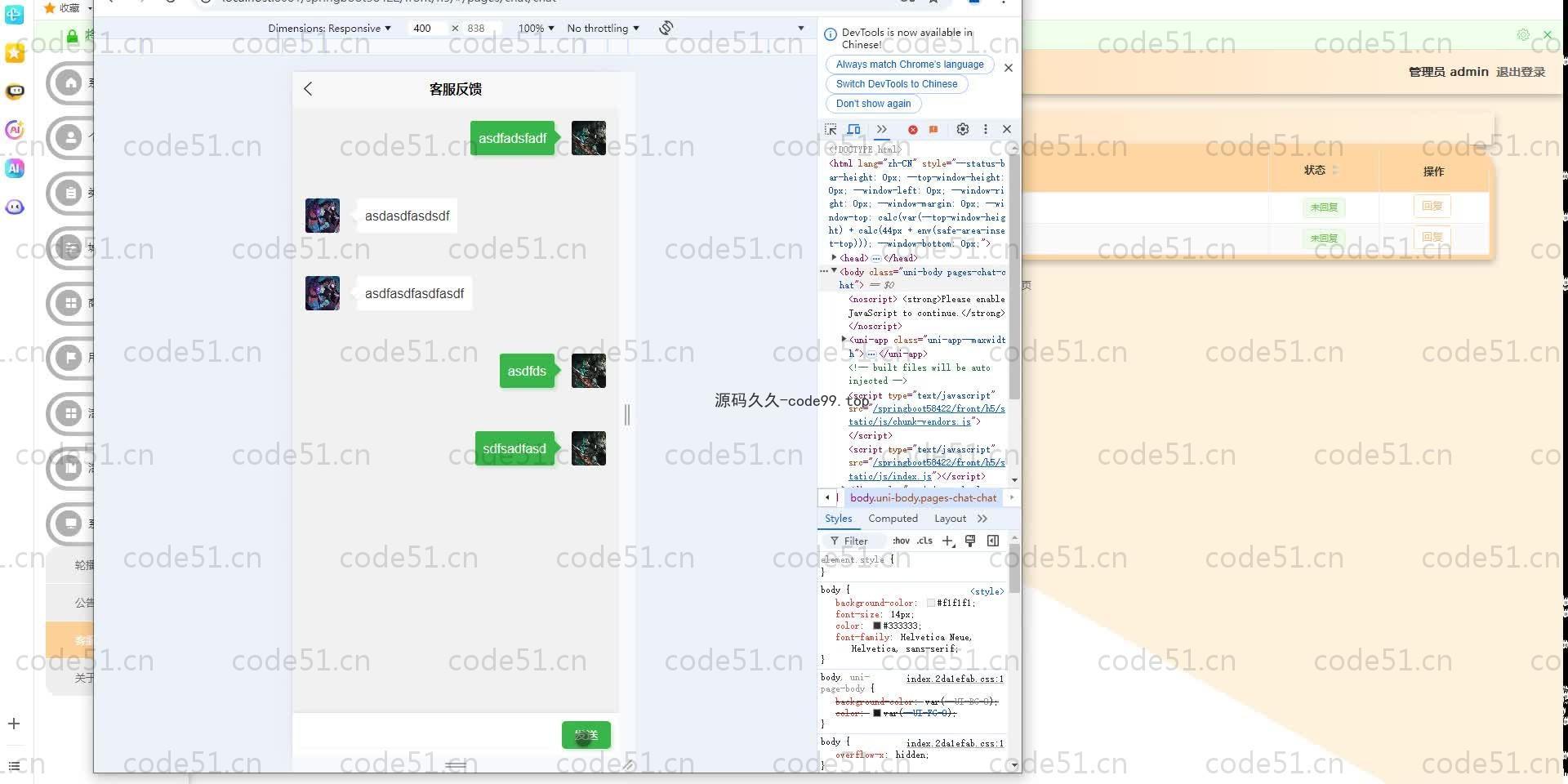
Task: Dismiss the DevTools language notice
Action: pyautogui.click(x=1008, y=68)
